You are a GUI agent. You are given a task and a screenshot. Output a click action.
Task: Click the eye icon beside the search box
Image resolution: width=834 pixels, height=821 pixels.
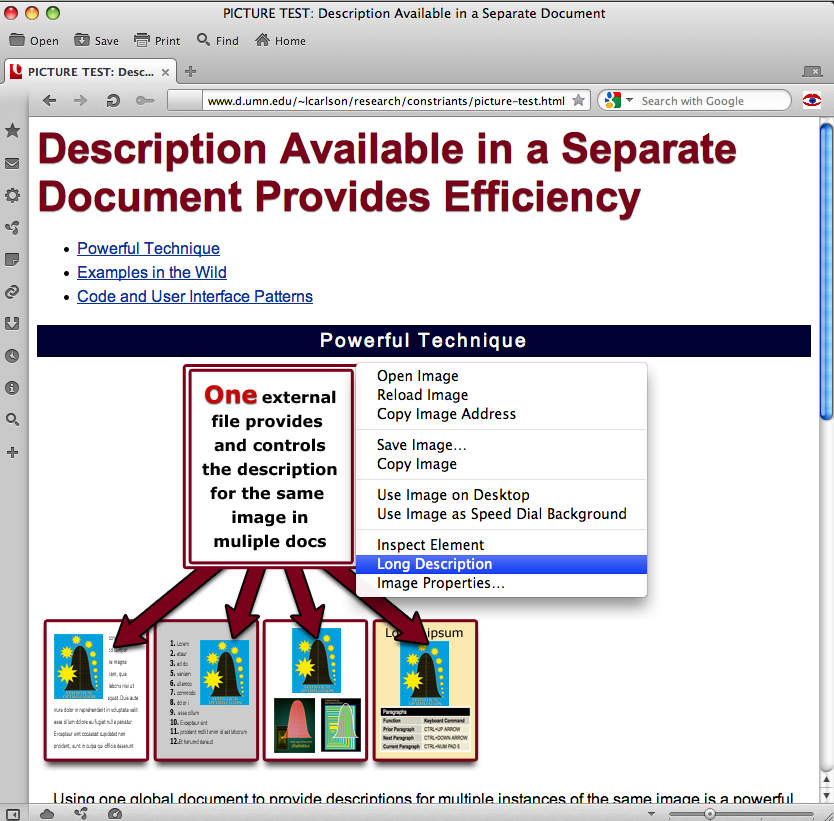pyautogui.click(x=811, y=100)
